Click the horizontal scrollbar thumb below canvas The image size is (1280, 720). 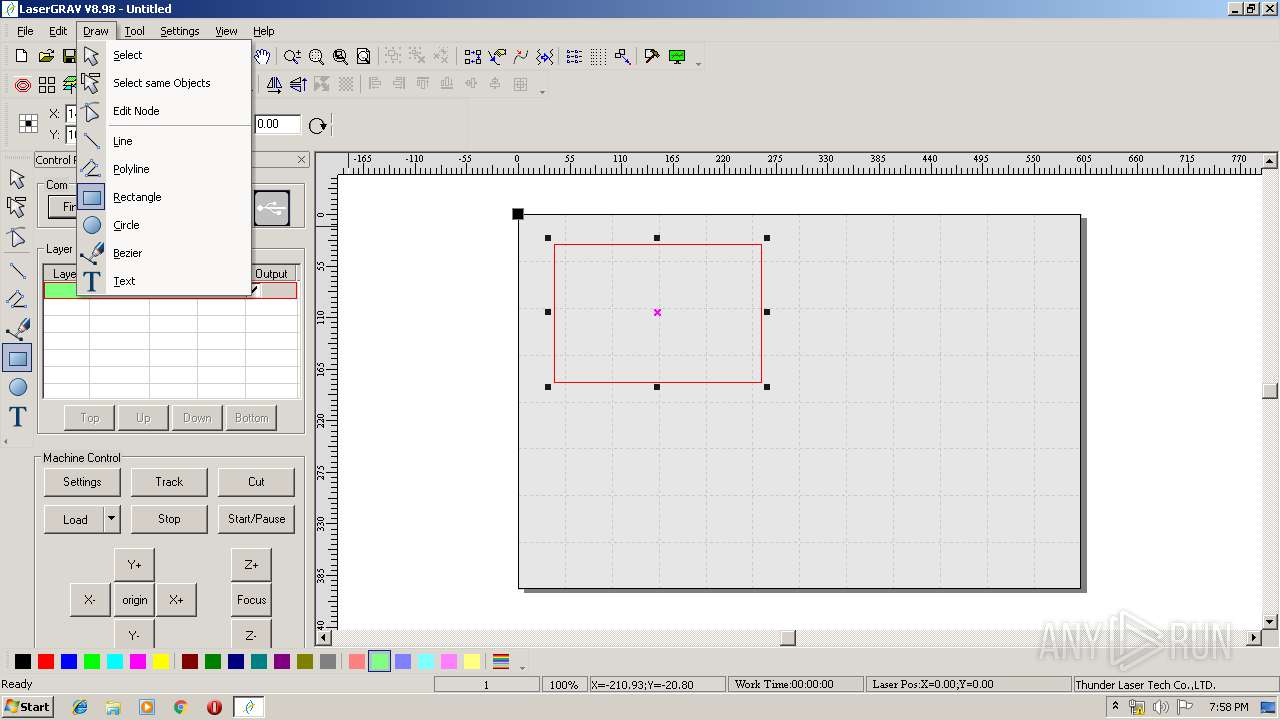point(788,638)
